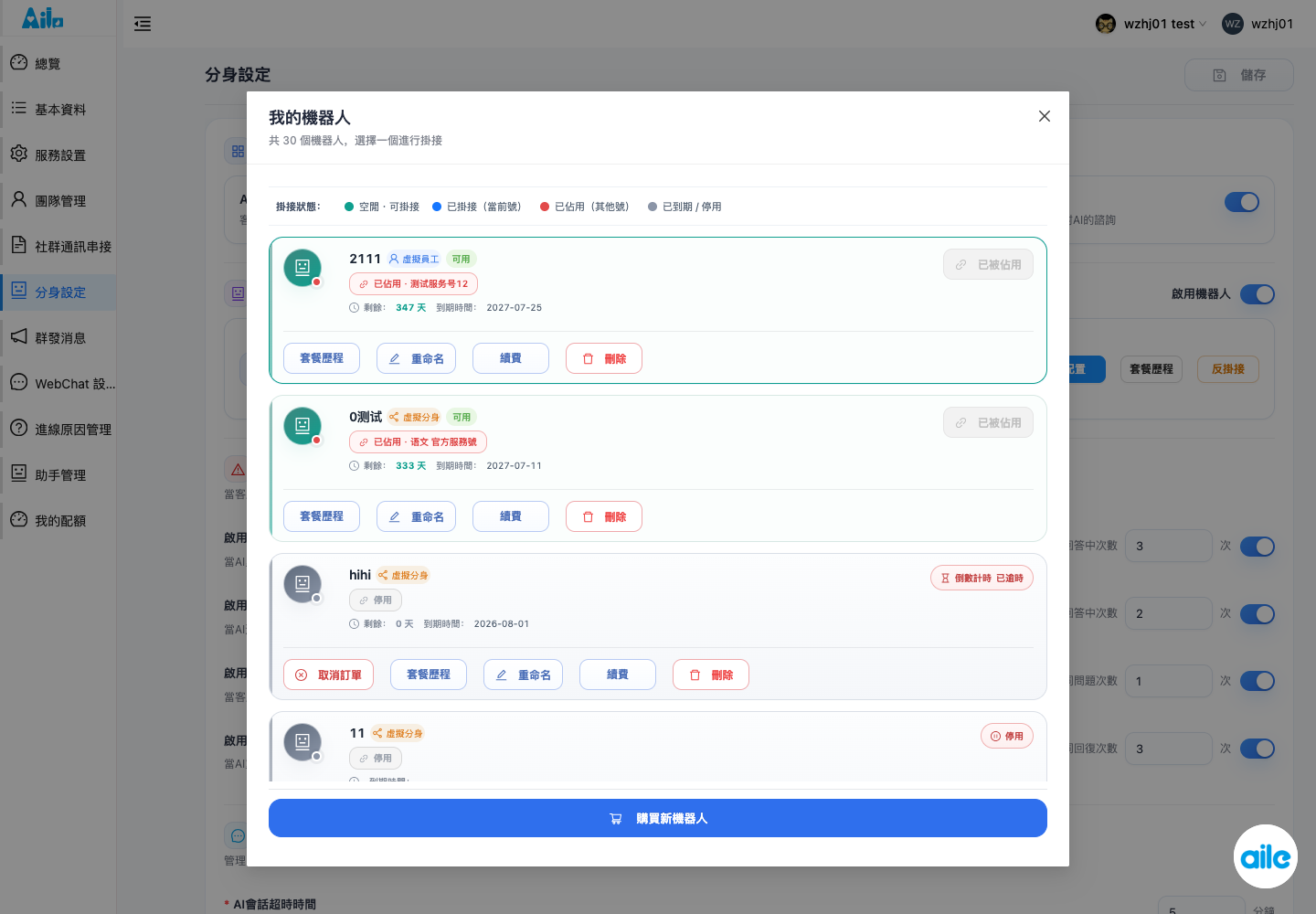Delete robot 0测试
This screenshot has height=914, width=1316.
pos(604,516)
